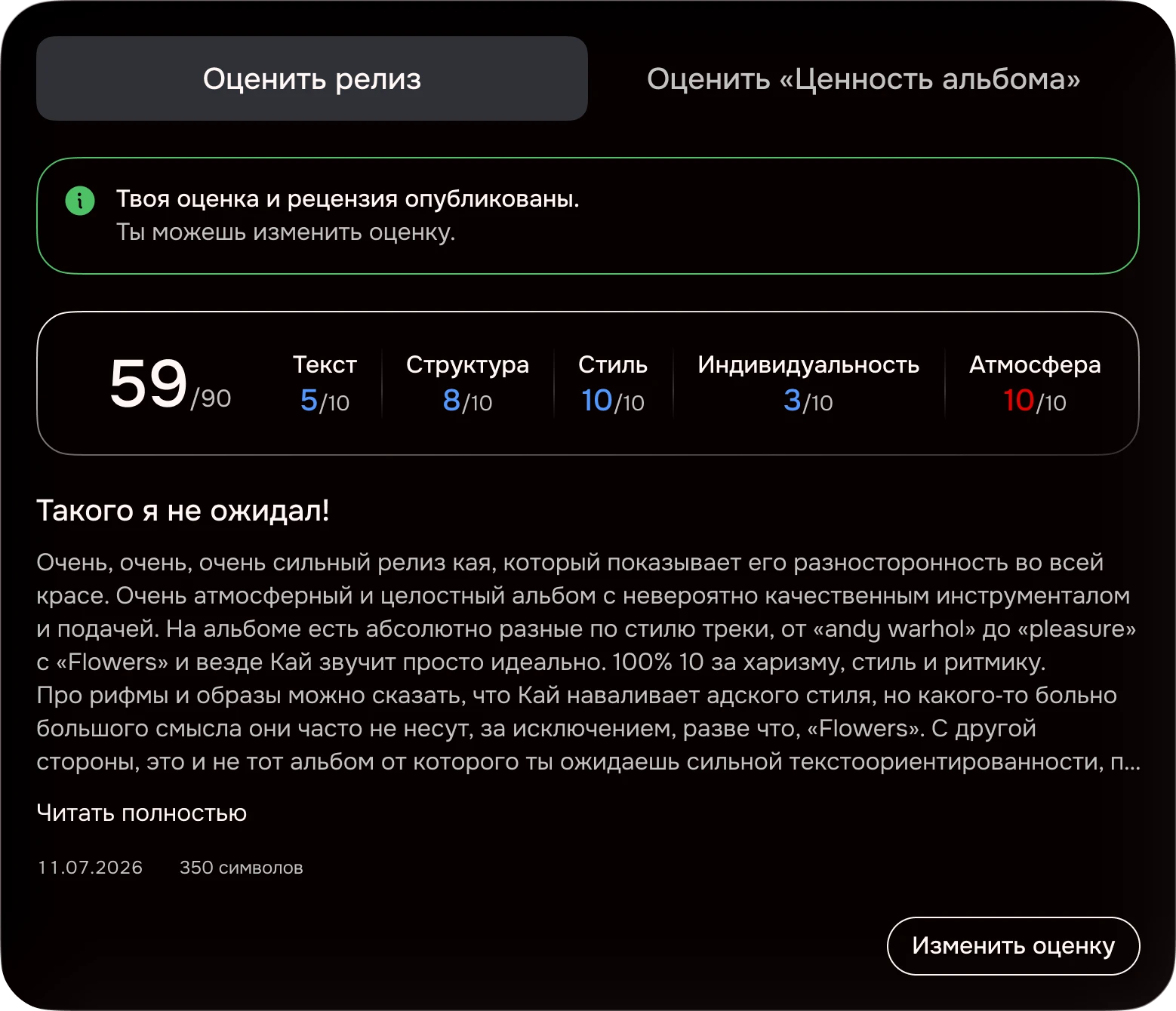The image size is (1176, 1011).
Task: Click «Читать полностью» to expand the review
Action: click(x=142, y=813)
